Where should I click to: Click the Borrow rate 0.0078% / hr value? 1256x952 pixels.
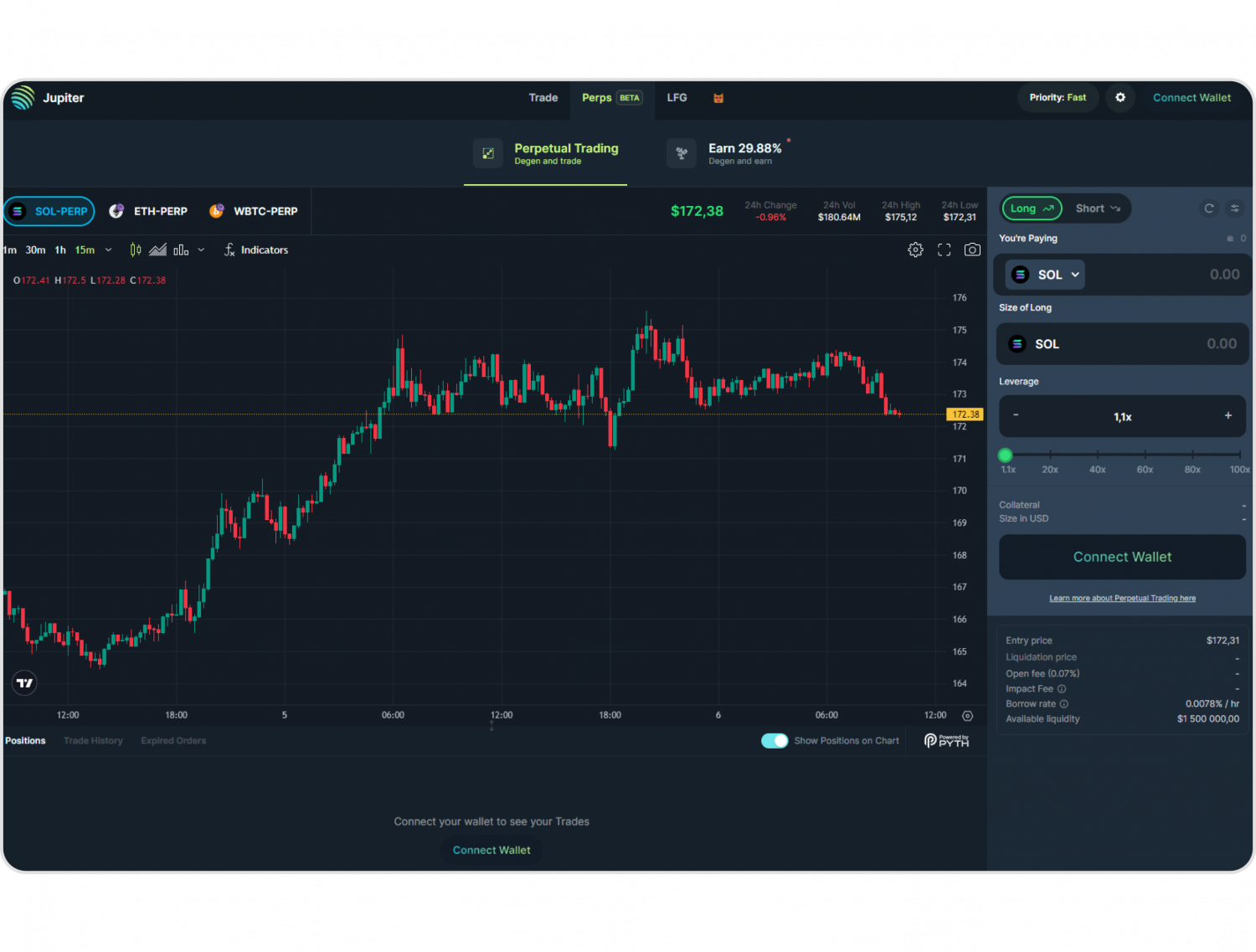pos(1212,704)
